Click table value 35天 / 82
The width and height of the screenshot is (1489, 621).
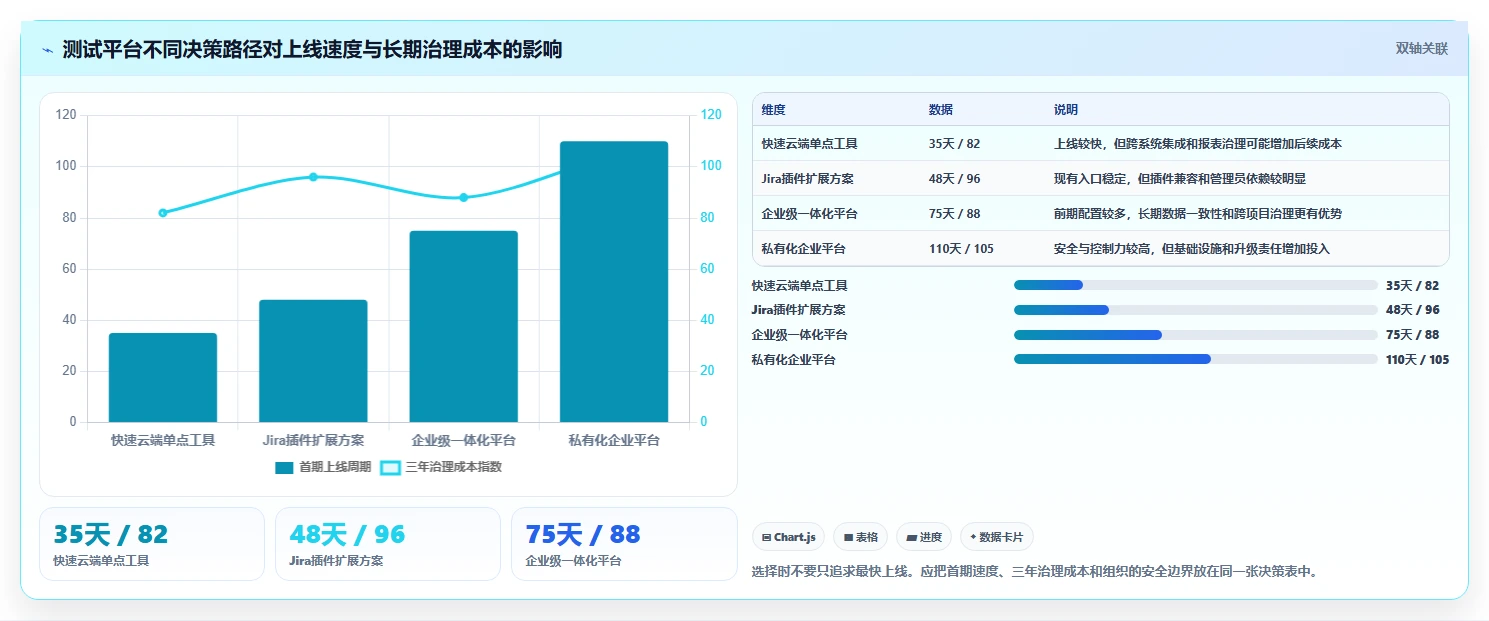coord(954,144)
